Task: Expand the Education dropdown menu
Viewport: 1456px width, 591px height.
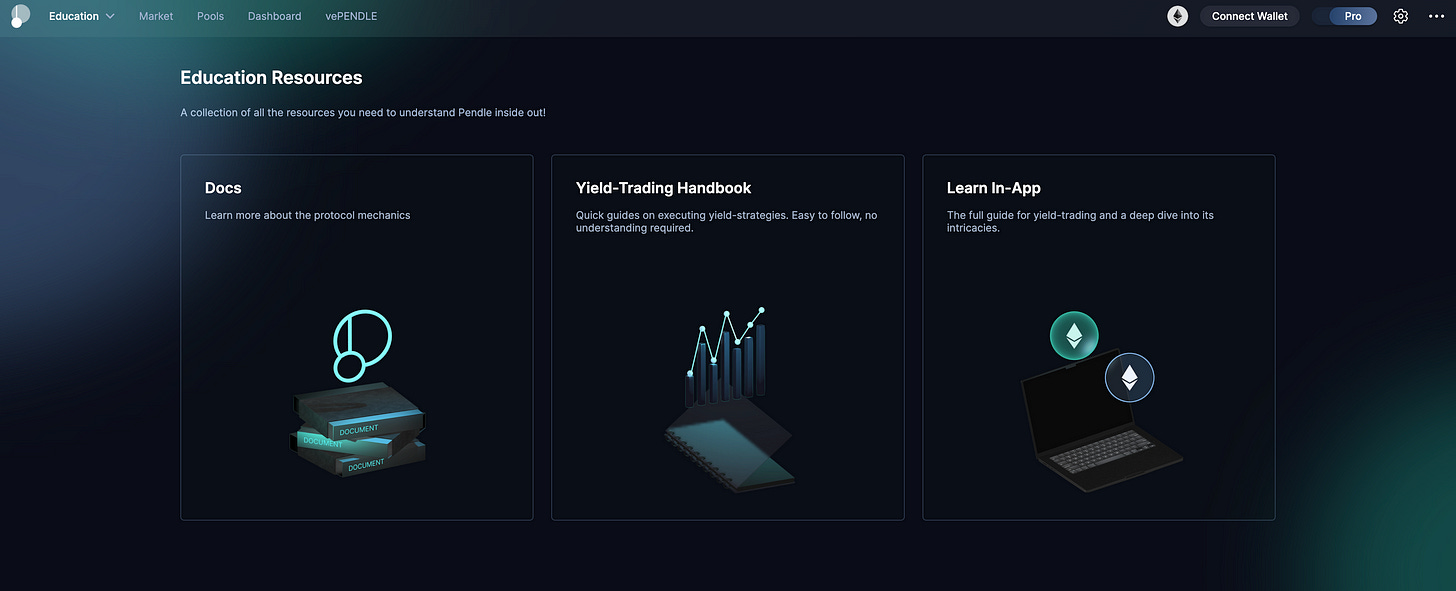Action: [x=82, y=16]
